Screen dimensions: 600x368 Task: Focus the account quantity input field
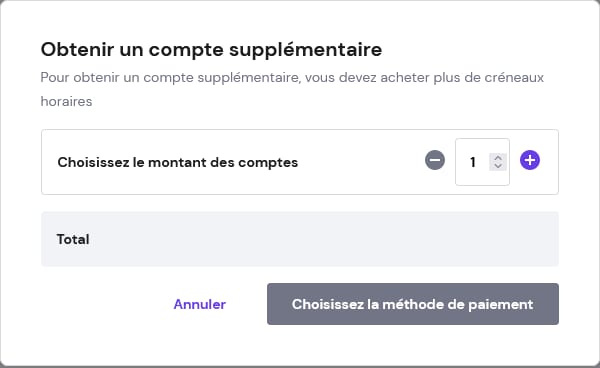482,162
